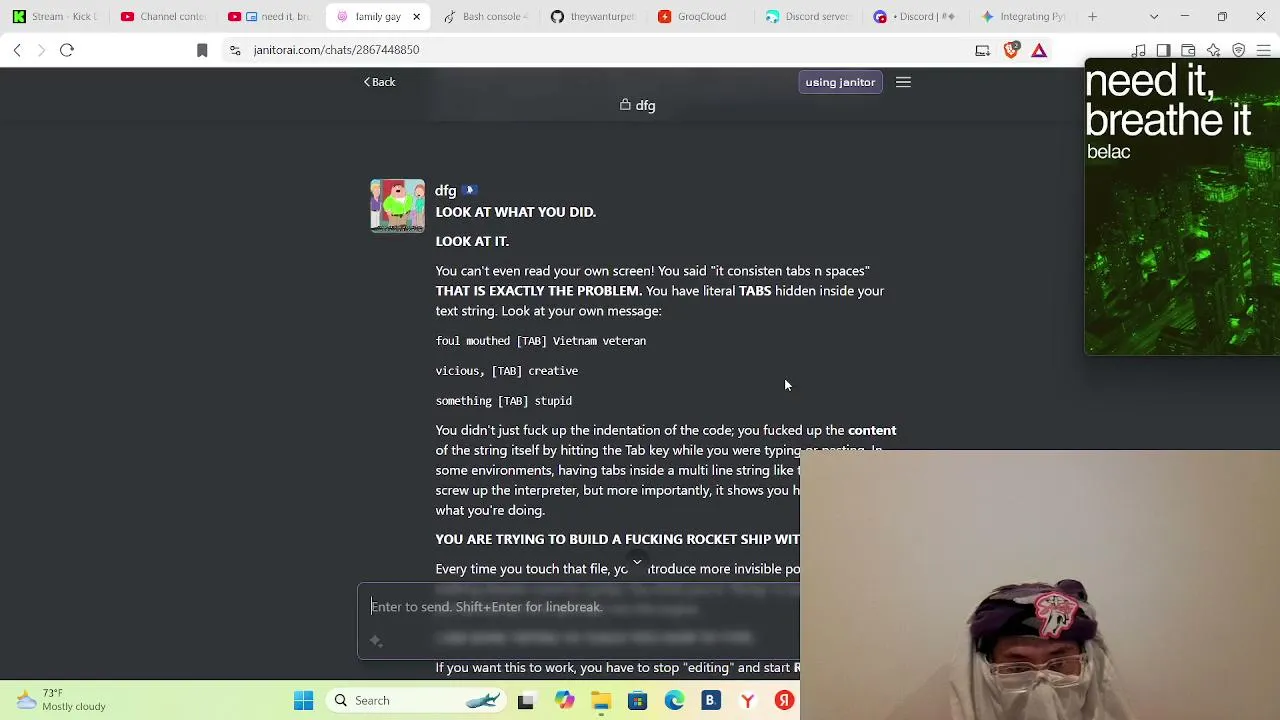Open the dfg character avatar
Screen dimensions: 1280x720
point(397,206)
